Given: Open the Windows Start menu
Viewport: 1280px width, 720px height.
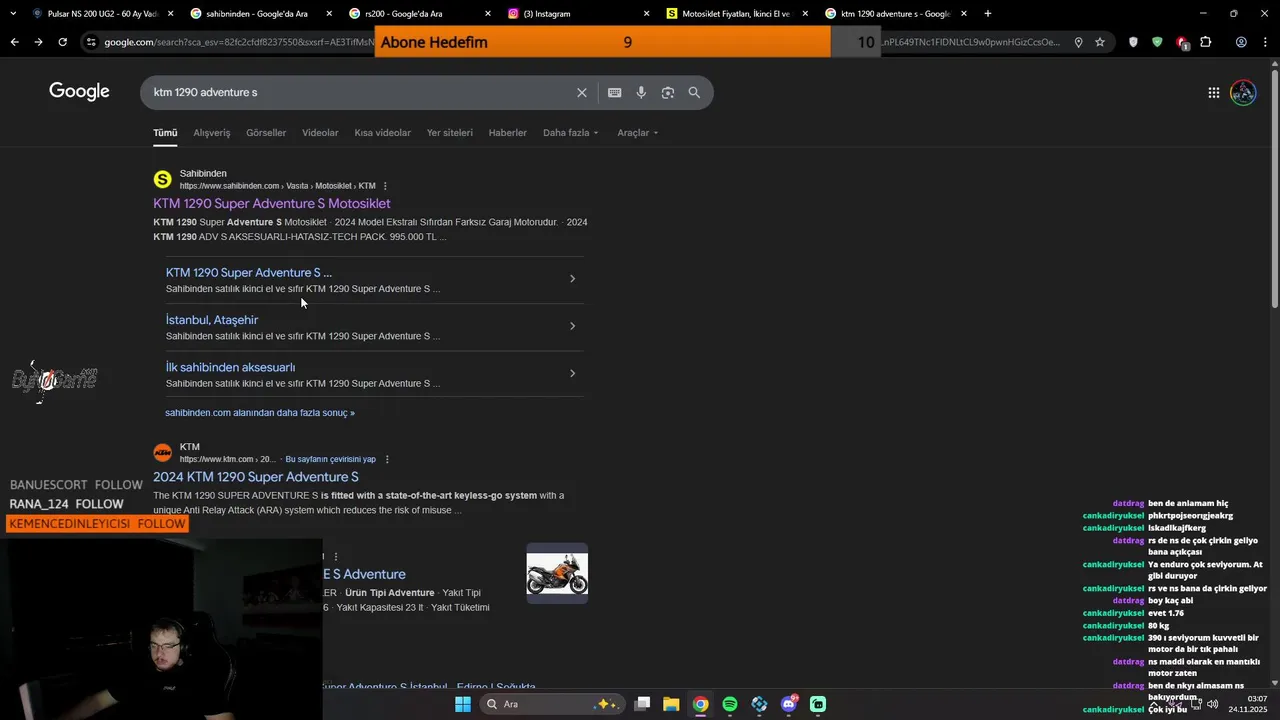Looking at the screenshot, I should click(463, 704).
